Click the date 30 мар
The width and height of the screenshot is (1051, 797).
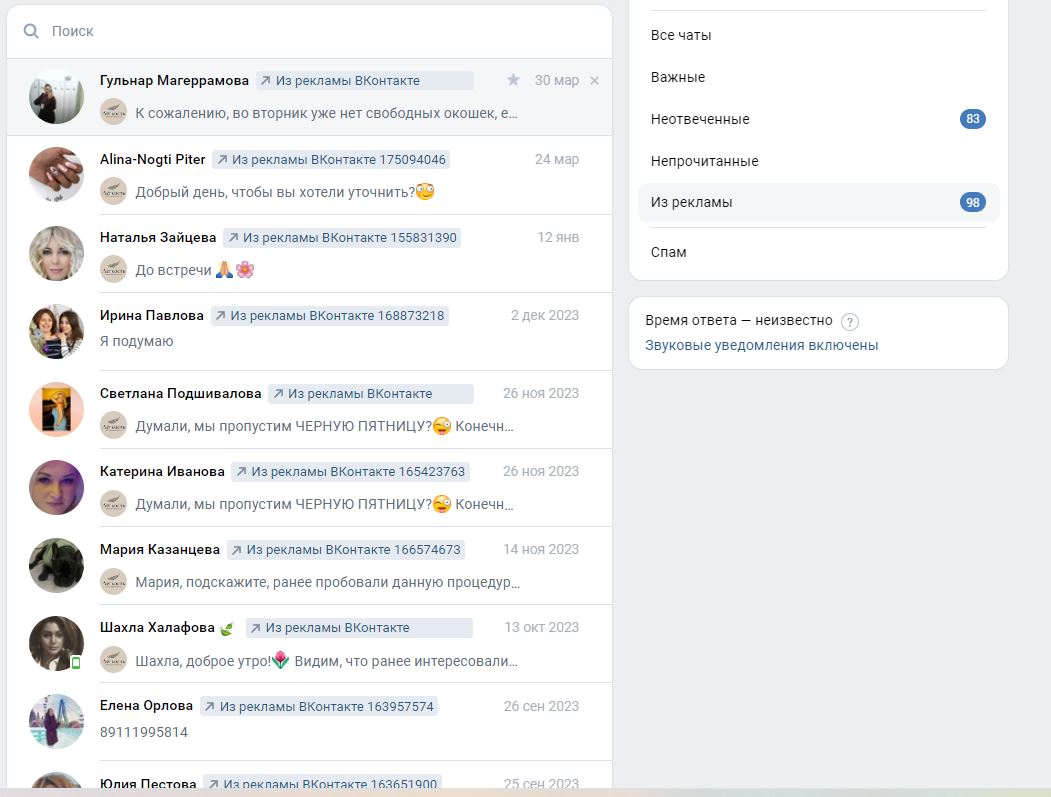pos(557,80)
